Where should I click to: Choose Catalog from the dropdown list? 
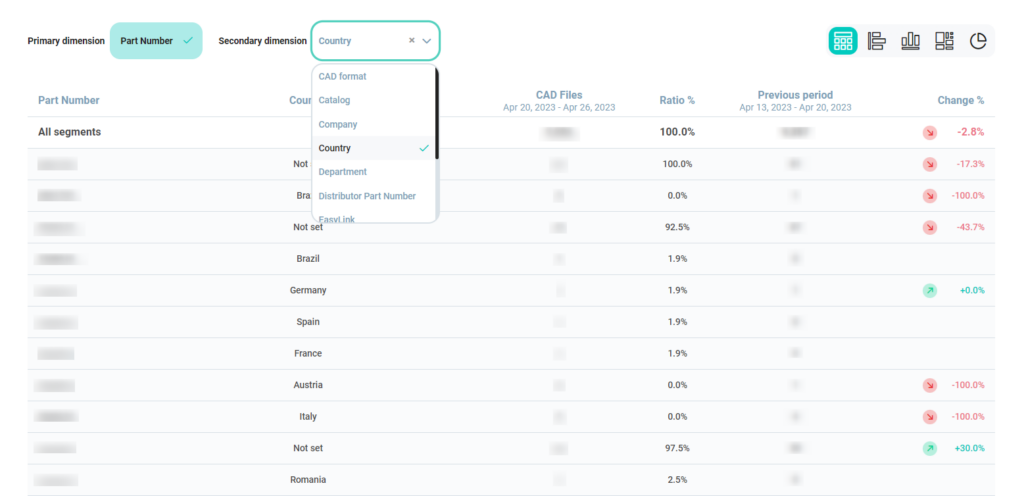[334, 100]
